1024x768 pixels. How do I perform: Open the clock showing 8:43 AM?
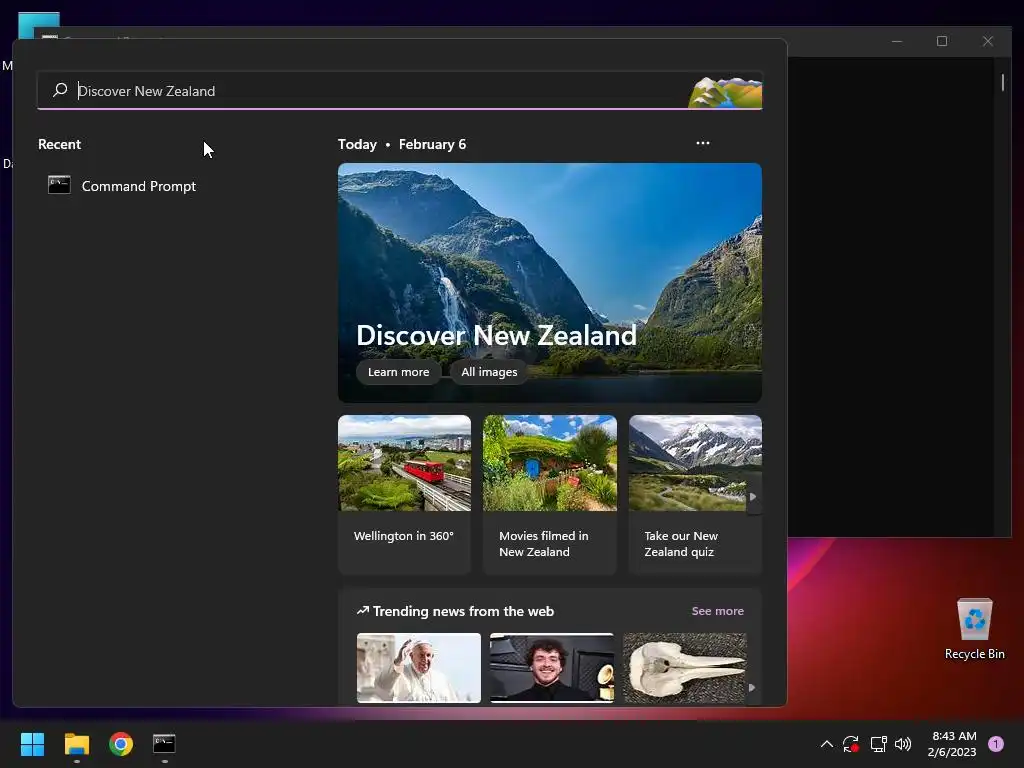point(953,744)
